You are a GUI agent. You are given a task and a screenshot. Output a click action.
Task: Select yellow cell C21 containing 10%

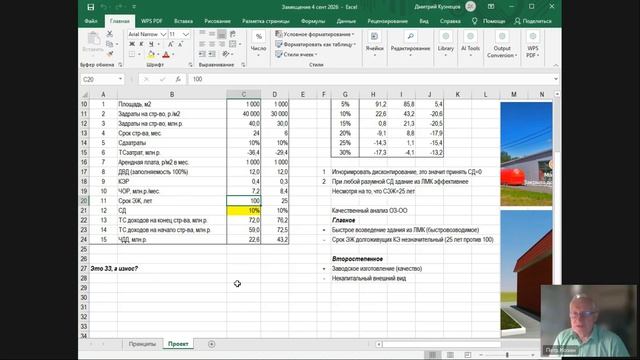point(244,211)
